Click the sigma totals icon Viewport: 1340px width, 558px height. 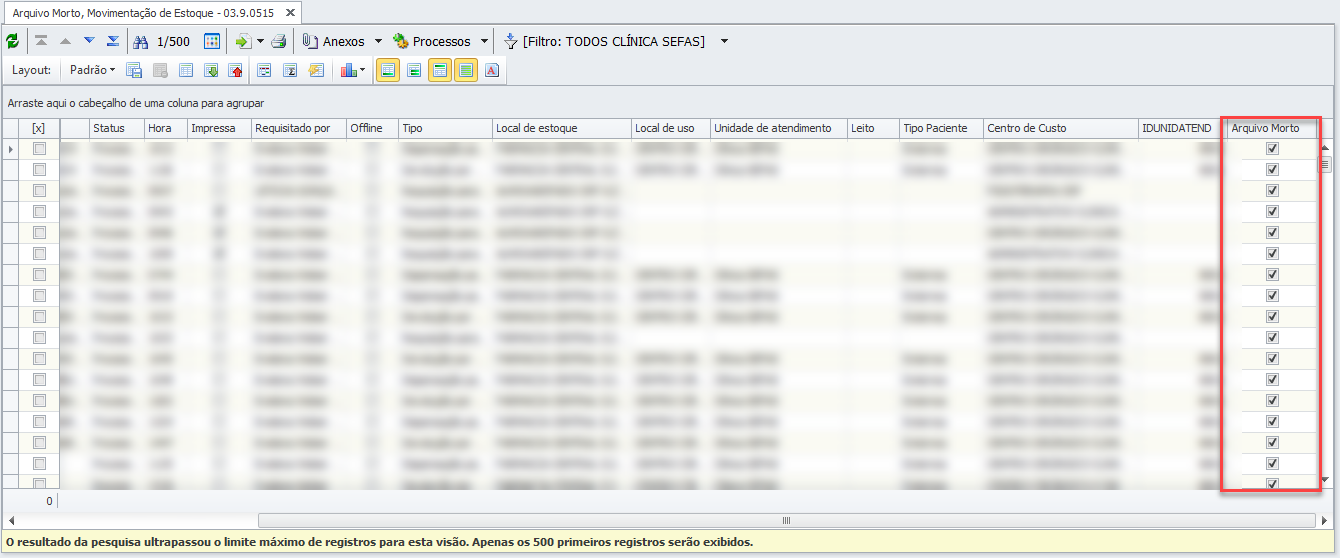point(291,70)
